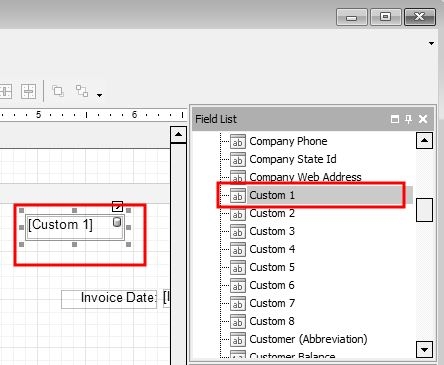Click the Field List scroll up arrow
This screenshot has height=365, width=444.
tap(424, 140)
